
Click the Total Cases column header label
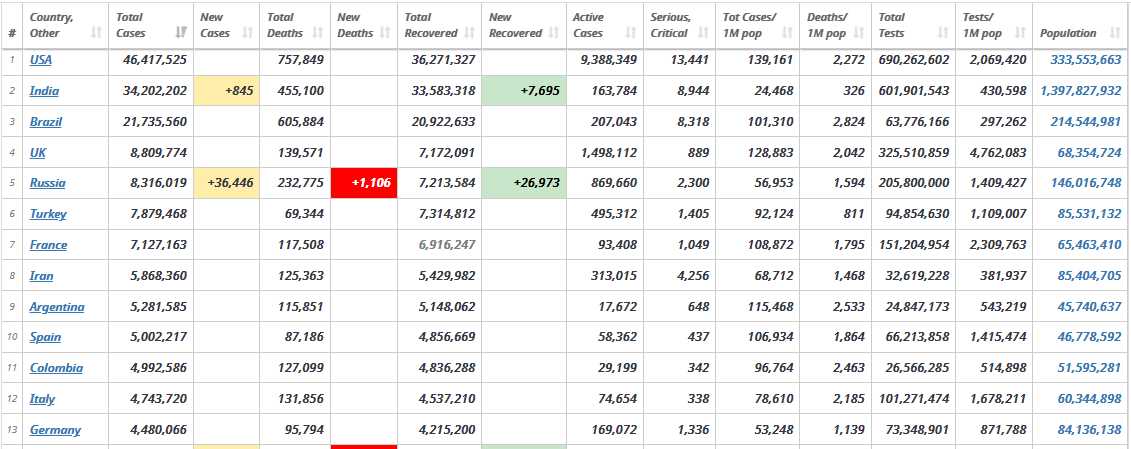pyautogui.click(x=131, y=25)
